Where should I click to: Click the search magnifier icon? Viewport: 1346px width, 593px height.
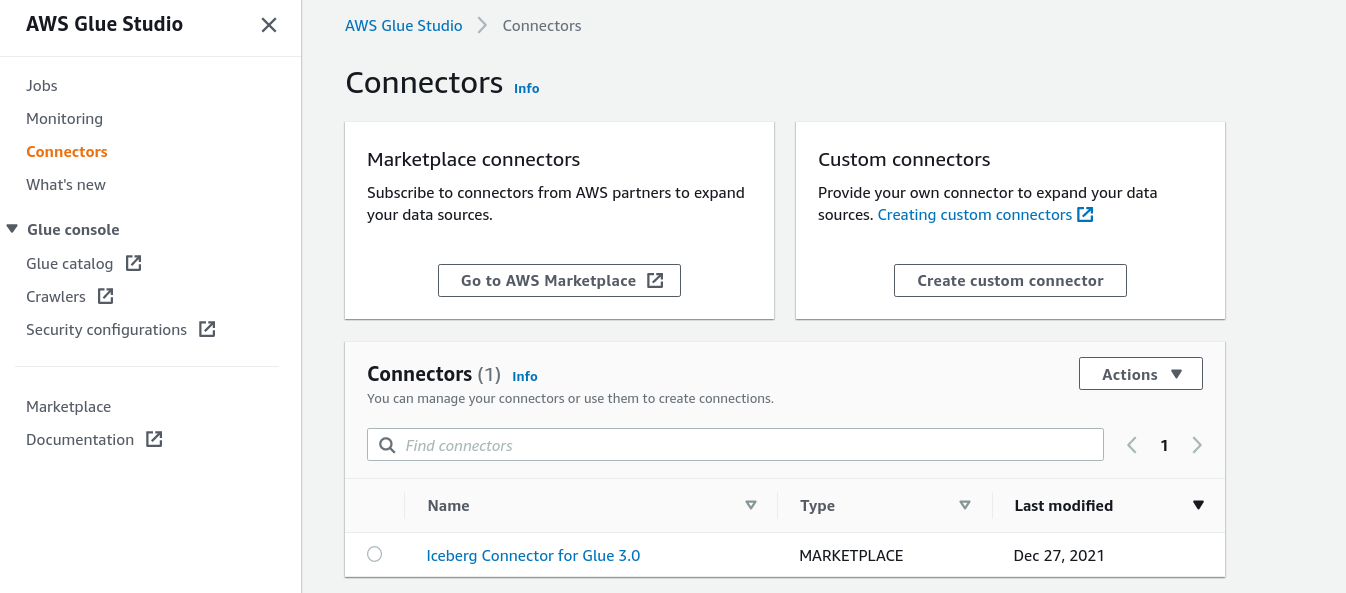click(387, 445)
